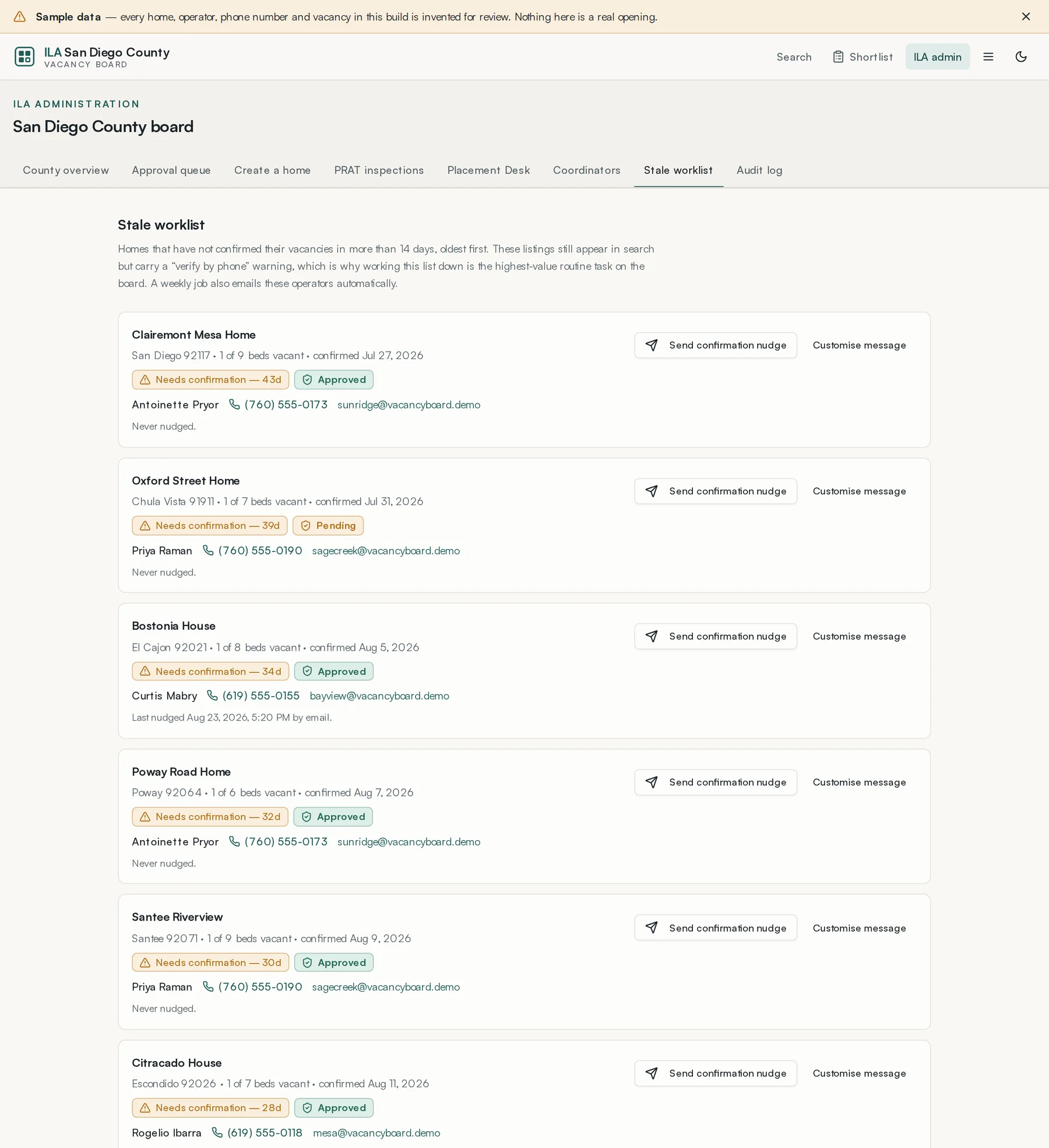The image size is (1049, 1148).
Task: Customise message for Poway Road Home
Action: click(859, 782)
